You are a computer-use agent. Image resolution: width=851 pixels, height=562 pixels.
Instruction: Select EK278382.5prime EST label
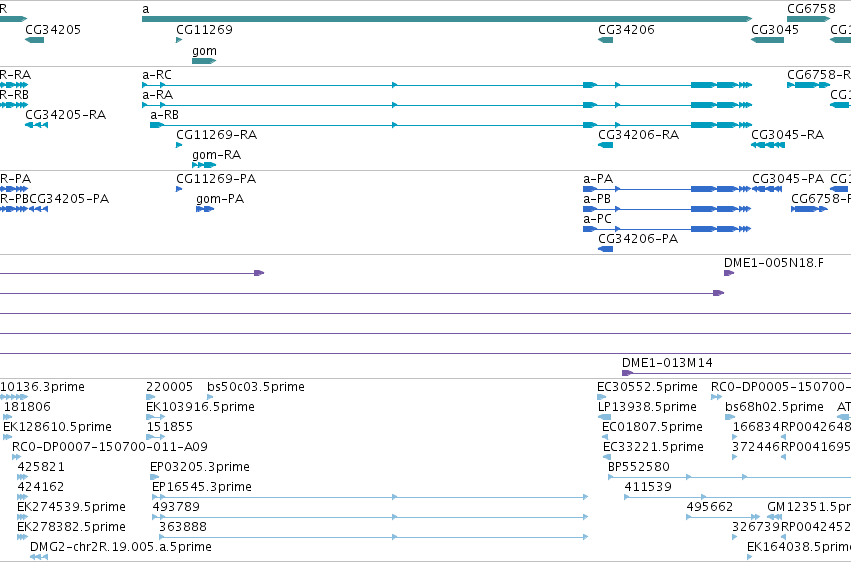click(72, 527)
